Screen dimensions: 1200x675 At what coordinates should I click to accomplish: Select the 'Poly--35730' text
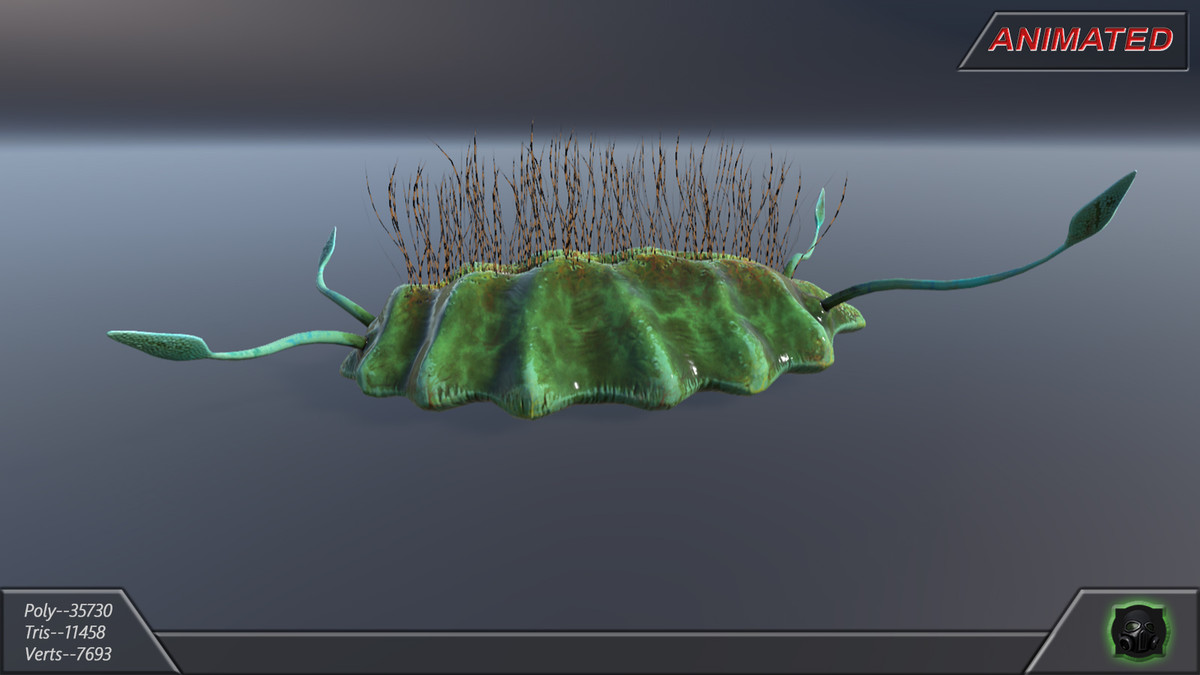click(68, 610)
